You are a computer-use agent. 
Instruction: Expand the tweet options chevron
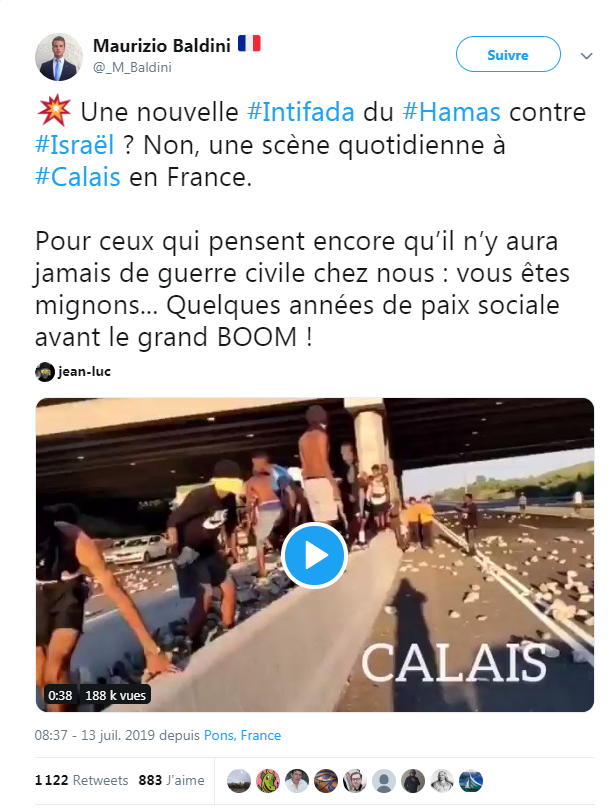[586, 56]
